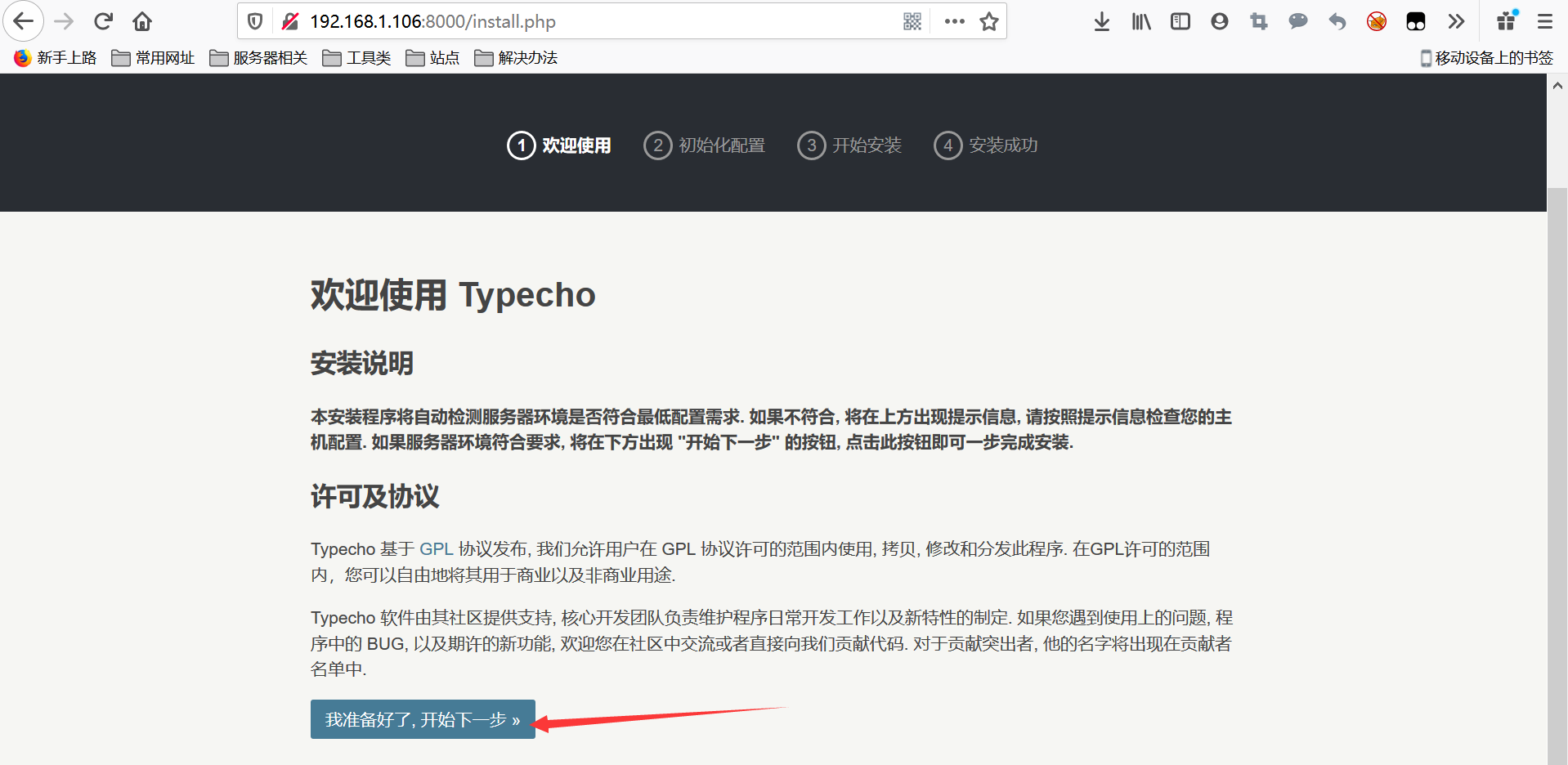Click 我准备好了, 开始下一步 button
This screenshot has height=765, width=1568.
[423, 719]
